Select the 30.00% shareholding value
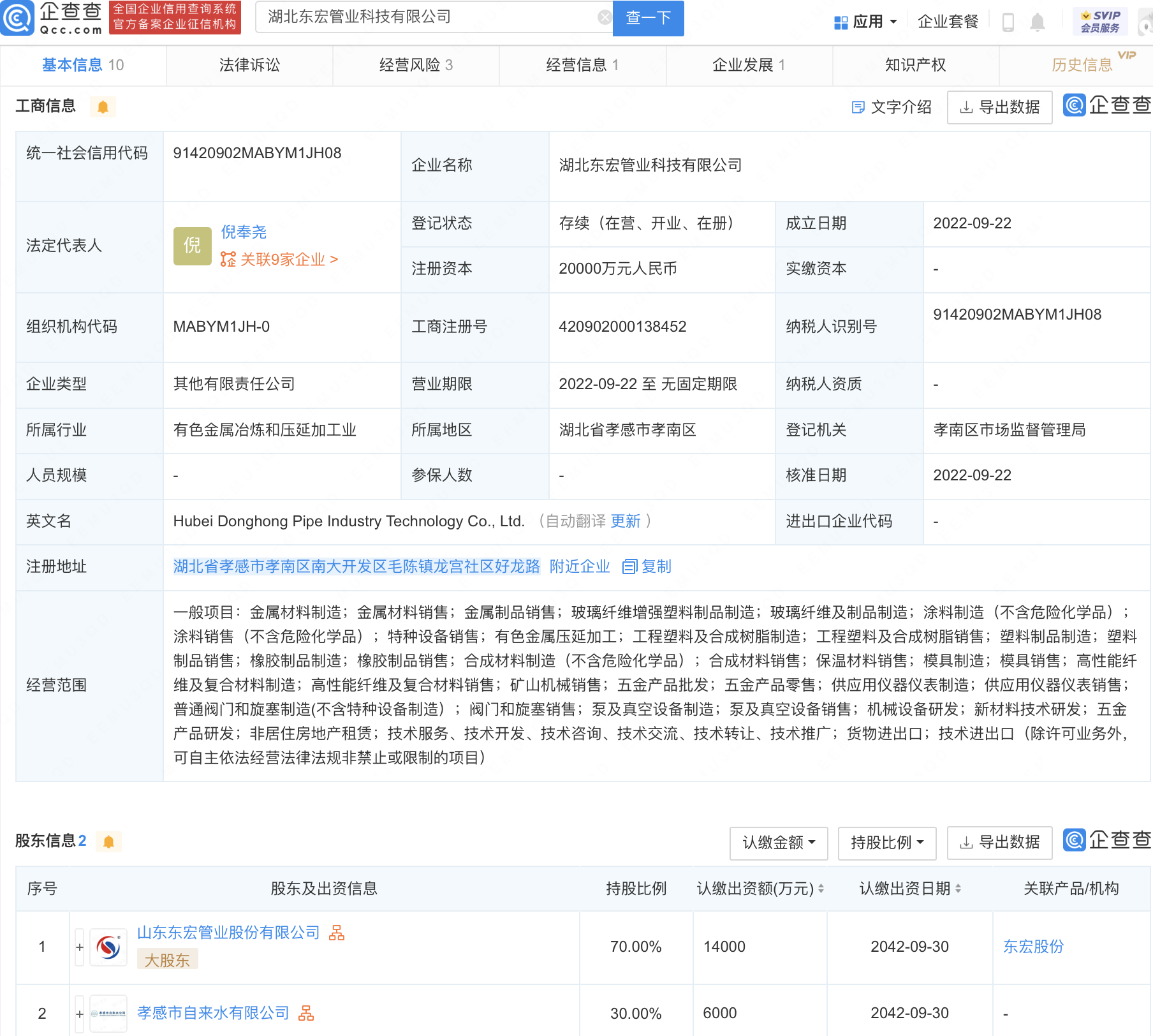Image resolution: width=1153 pixels, height=1036 pixels. [636, 1014]
